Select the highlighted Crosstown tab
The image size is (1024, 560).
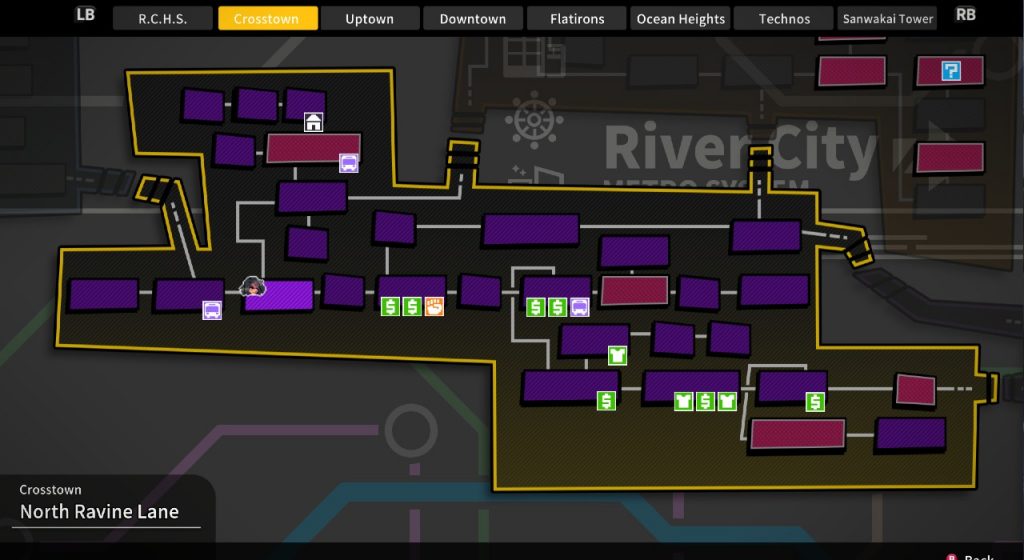coord(268,19)
